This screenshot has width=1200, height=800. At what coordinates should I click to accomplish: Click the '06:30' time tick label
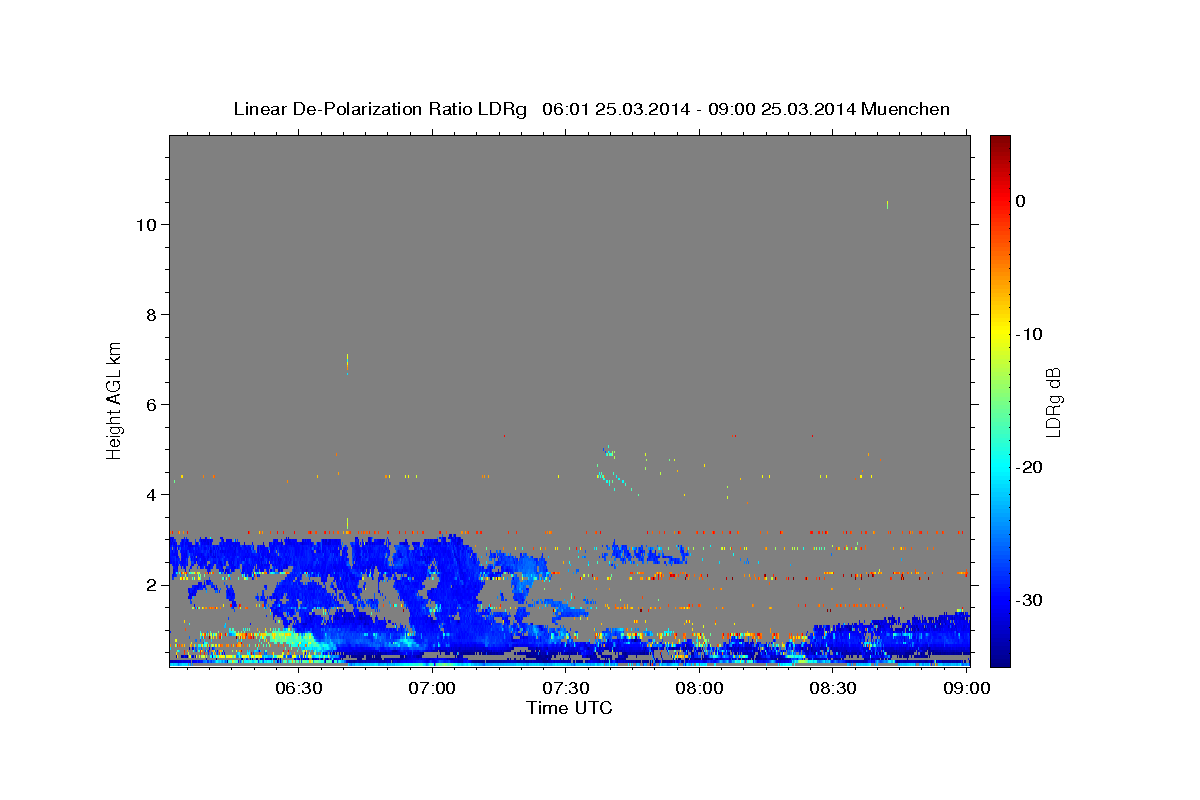(x=298, y=688)
